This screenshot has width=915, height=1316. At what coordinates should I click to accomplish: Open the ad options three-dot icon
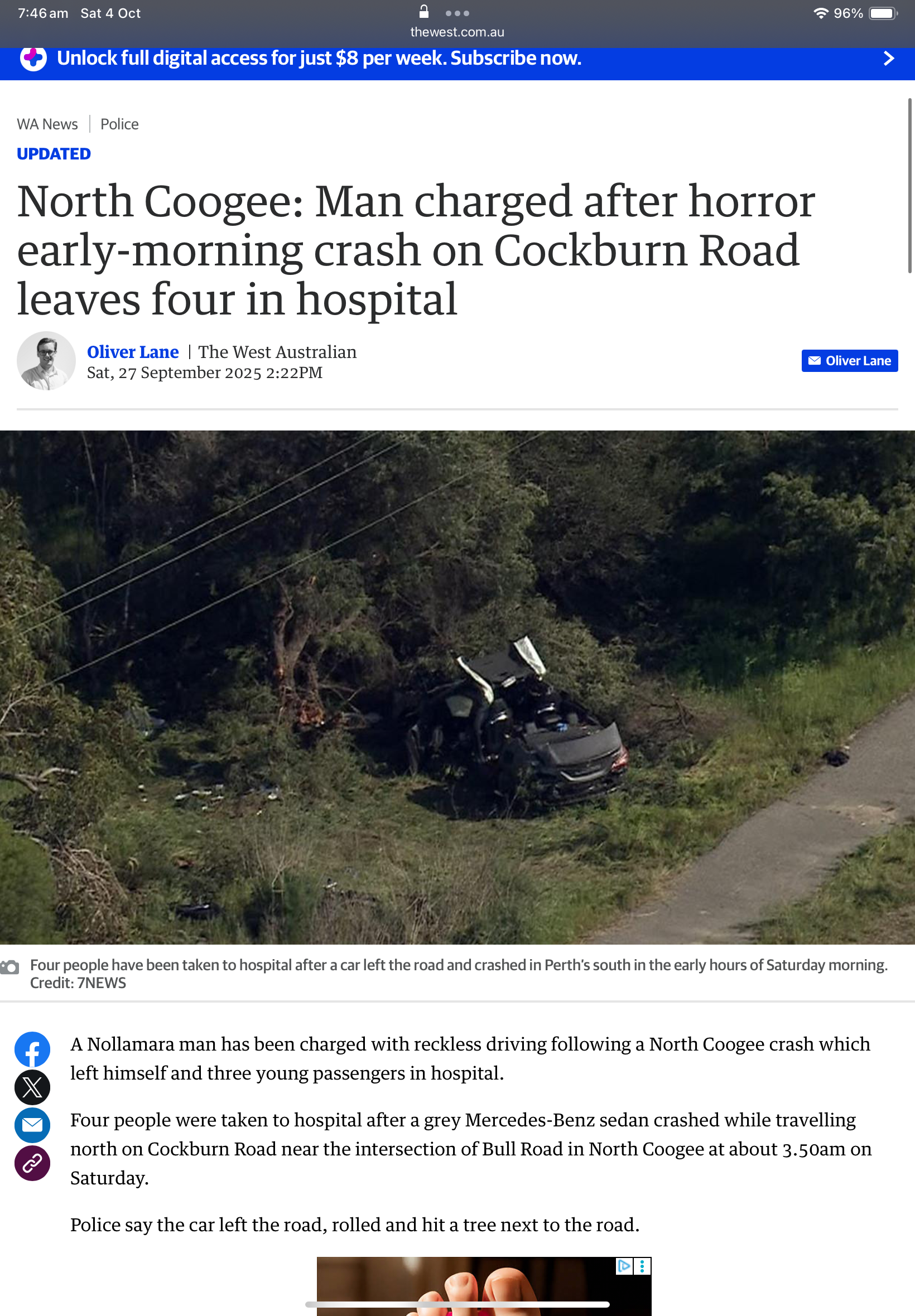point(642,1266)
